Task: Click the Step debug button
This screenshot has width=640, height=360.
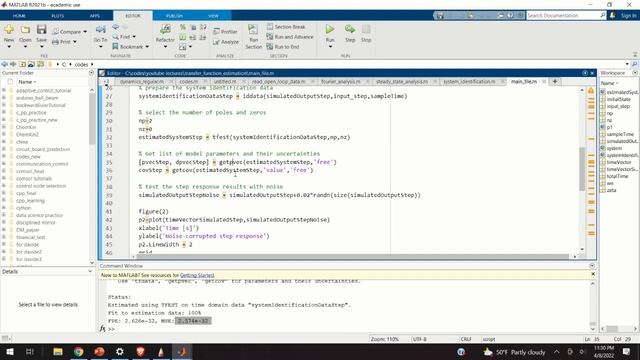Action: [x=350, y=29]
